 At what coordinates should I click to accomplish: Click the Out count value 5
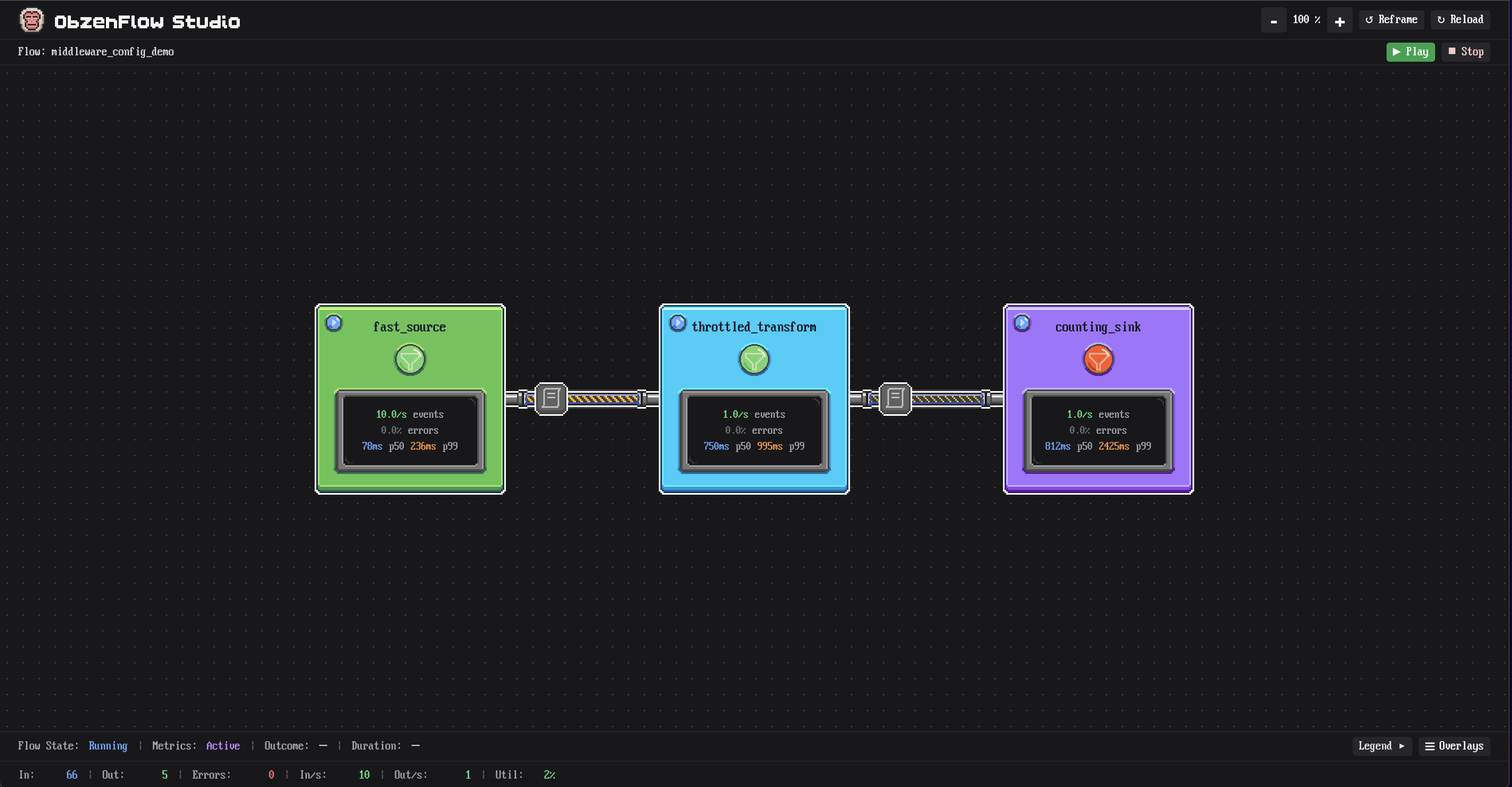tap(165, 775)
